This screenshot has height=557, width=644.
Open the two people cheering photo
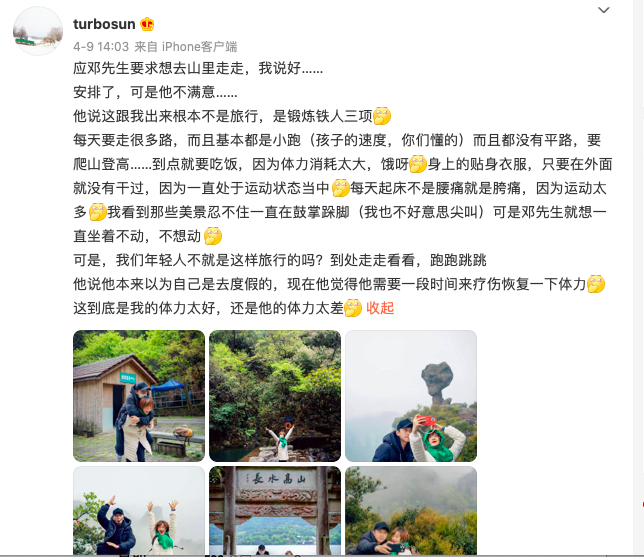coord(139,511)
